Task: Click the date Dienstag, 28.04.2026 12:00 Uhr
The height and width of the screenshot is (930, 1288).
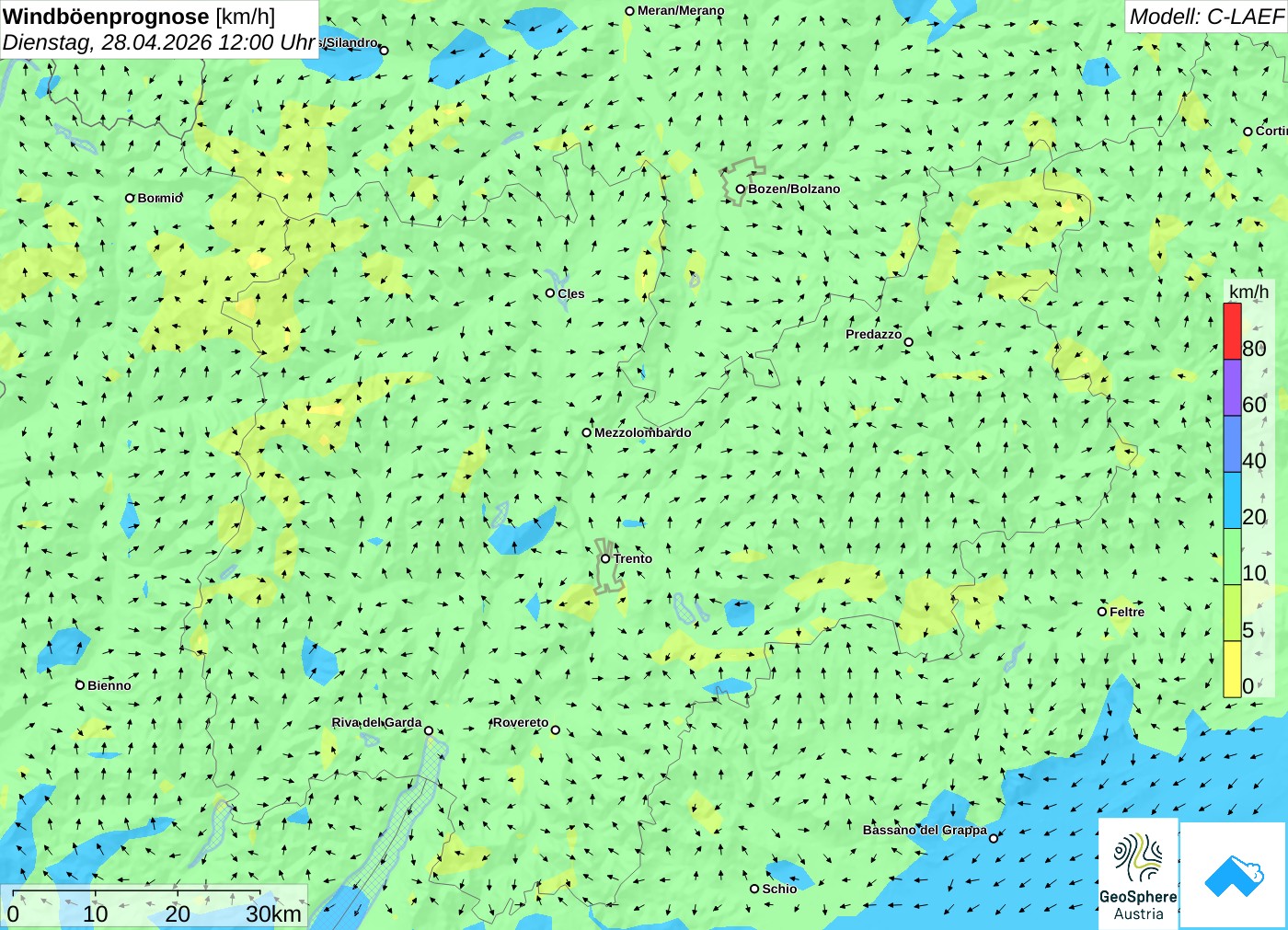Action: tap(159, 42)
